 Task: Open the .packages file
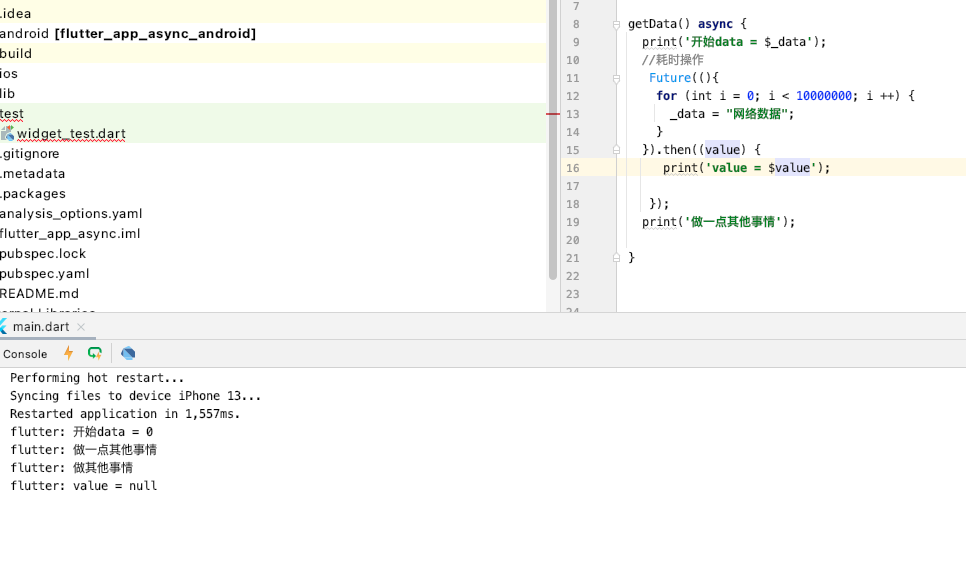coord(33,194)
